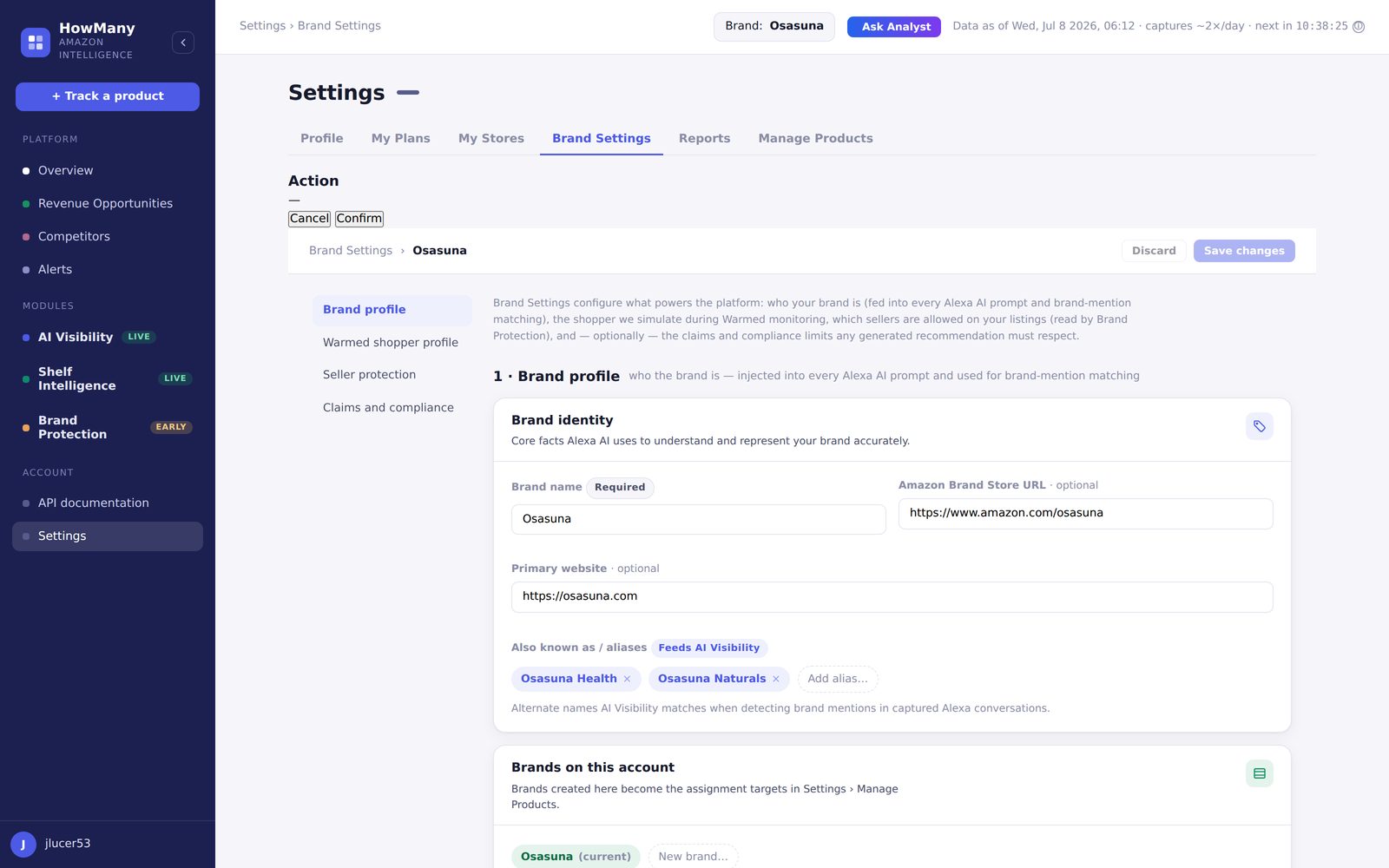Click the Feeds AI Visibility badge
The width and height of the screenshot is (1389, 868).
coord(709,648)
